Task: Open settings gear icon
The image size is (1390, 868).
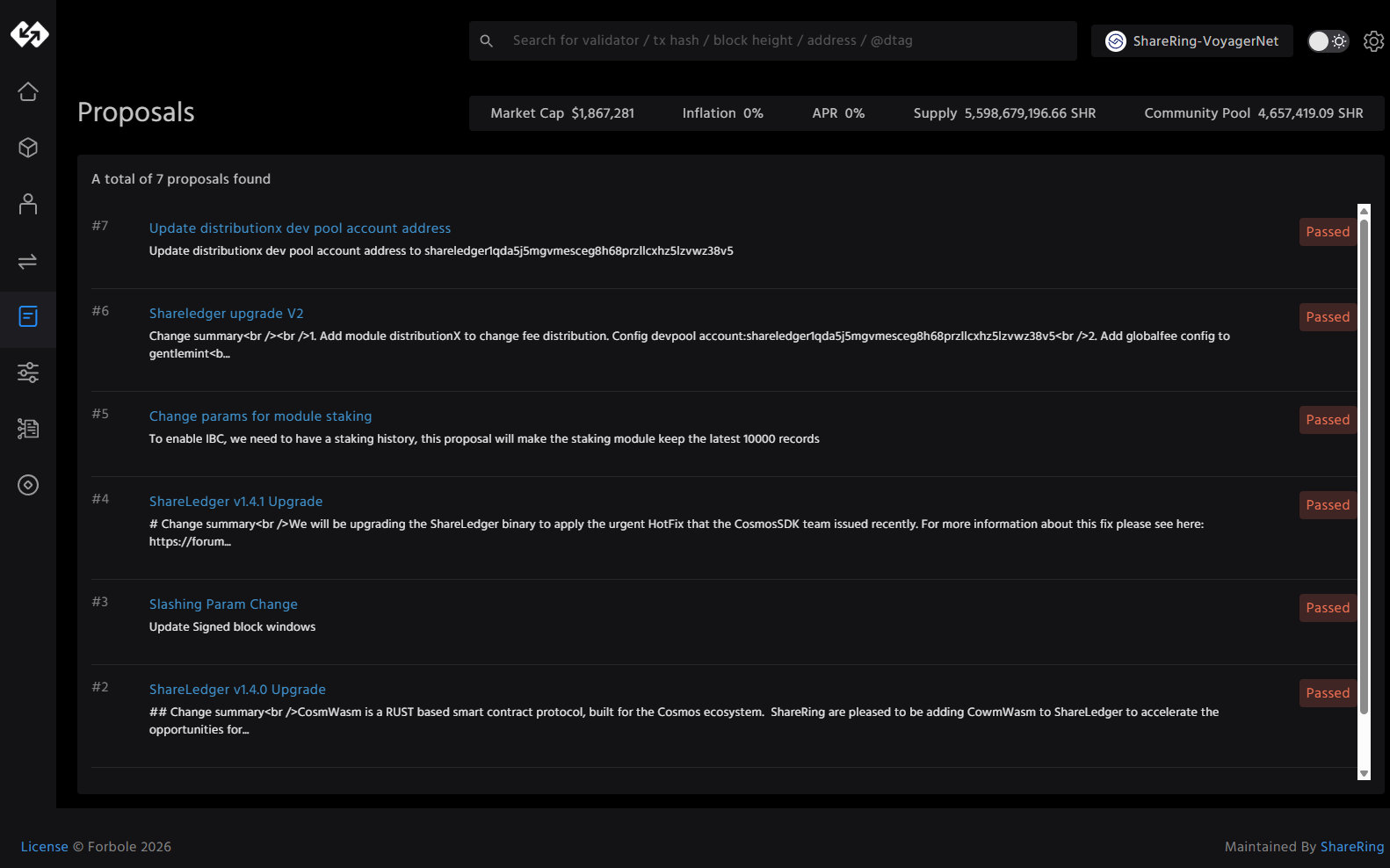Action: [1373, 41]
